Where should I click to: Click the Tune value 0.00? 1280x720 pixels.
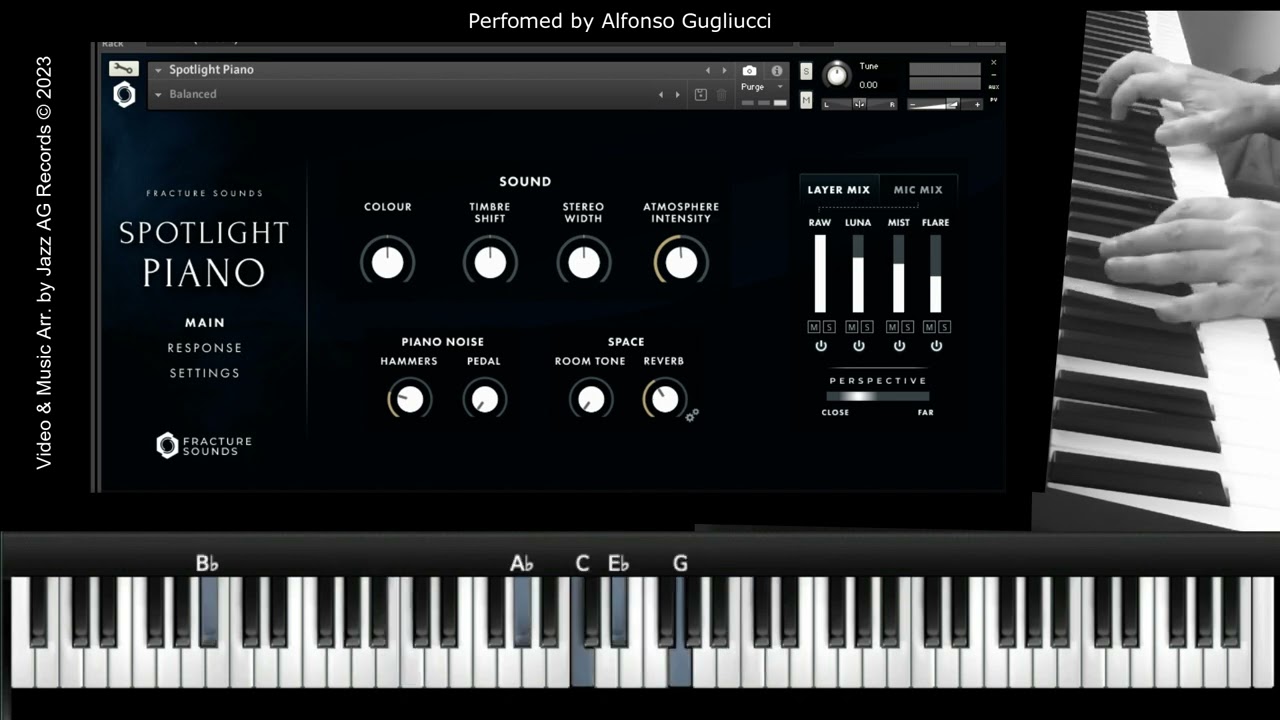(868, 85)
